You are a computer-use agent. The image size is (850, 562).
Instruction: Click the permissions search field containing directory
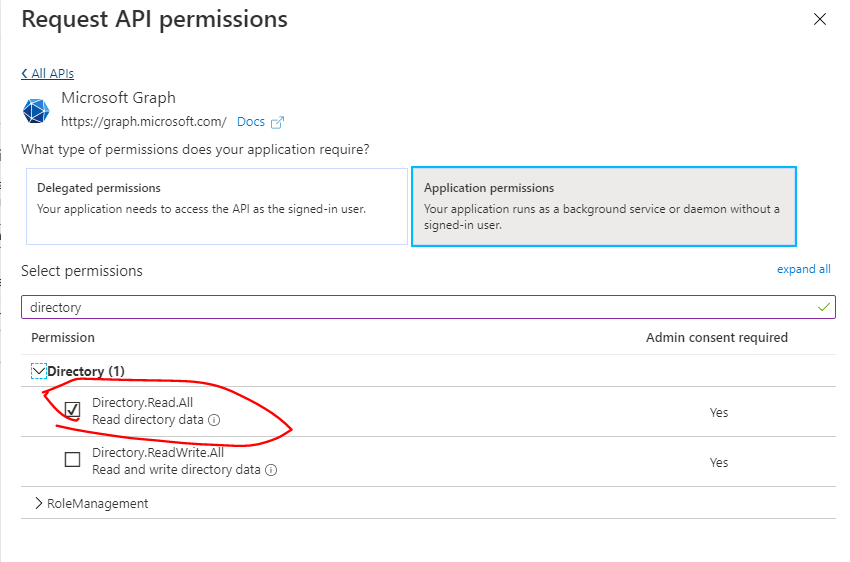pyautogui.click(x=428, y=307)
